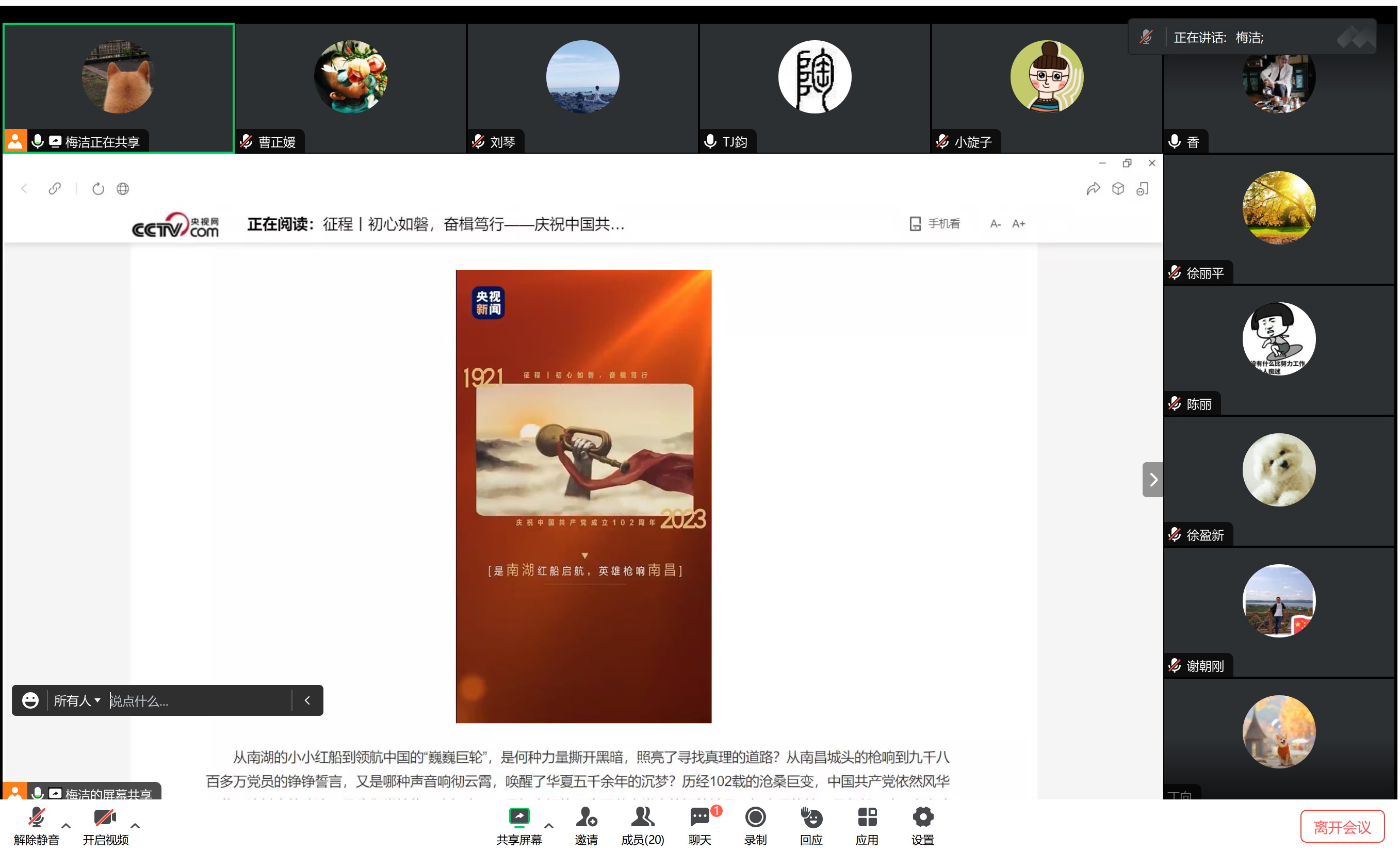
Task: Select 徐盈新 participant avatar
Action: pyautogui.click(x=1279, y=470)
